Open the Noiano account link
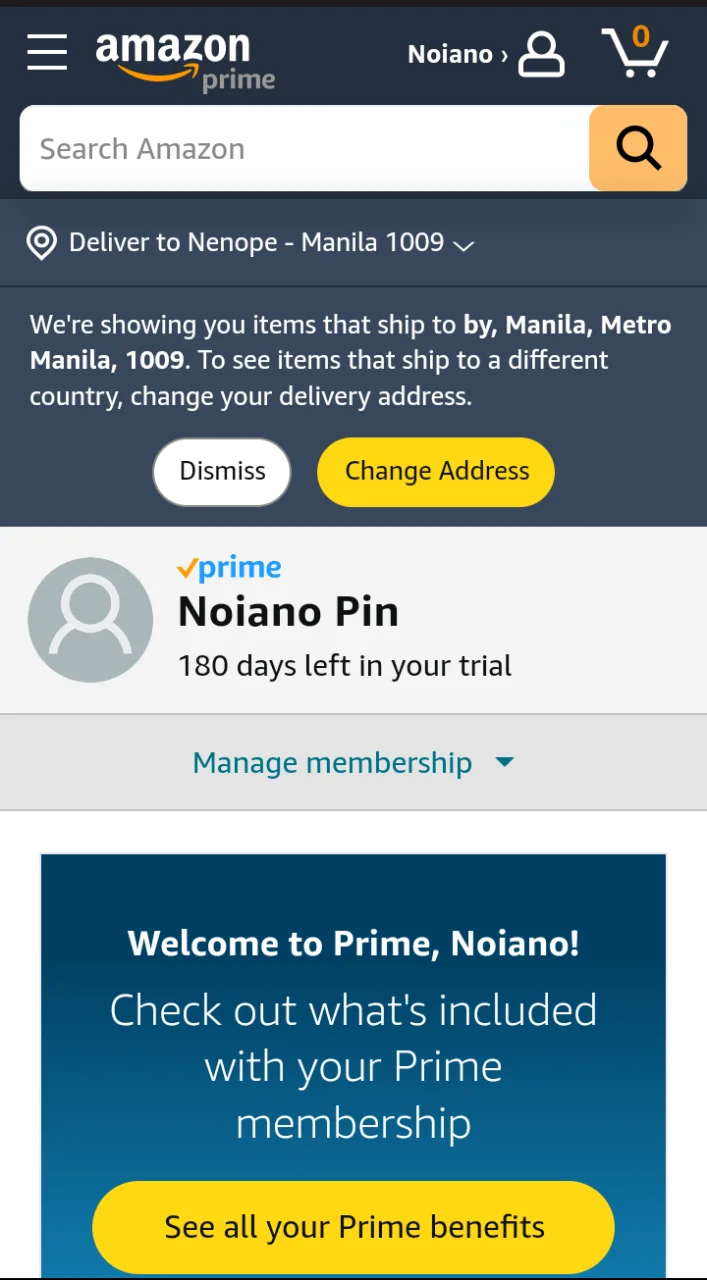The width and height of the screenshot is (707, 1280). pyautogui.click(x=457, y=54)
